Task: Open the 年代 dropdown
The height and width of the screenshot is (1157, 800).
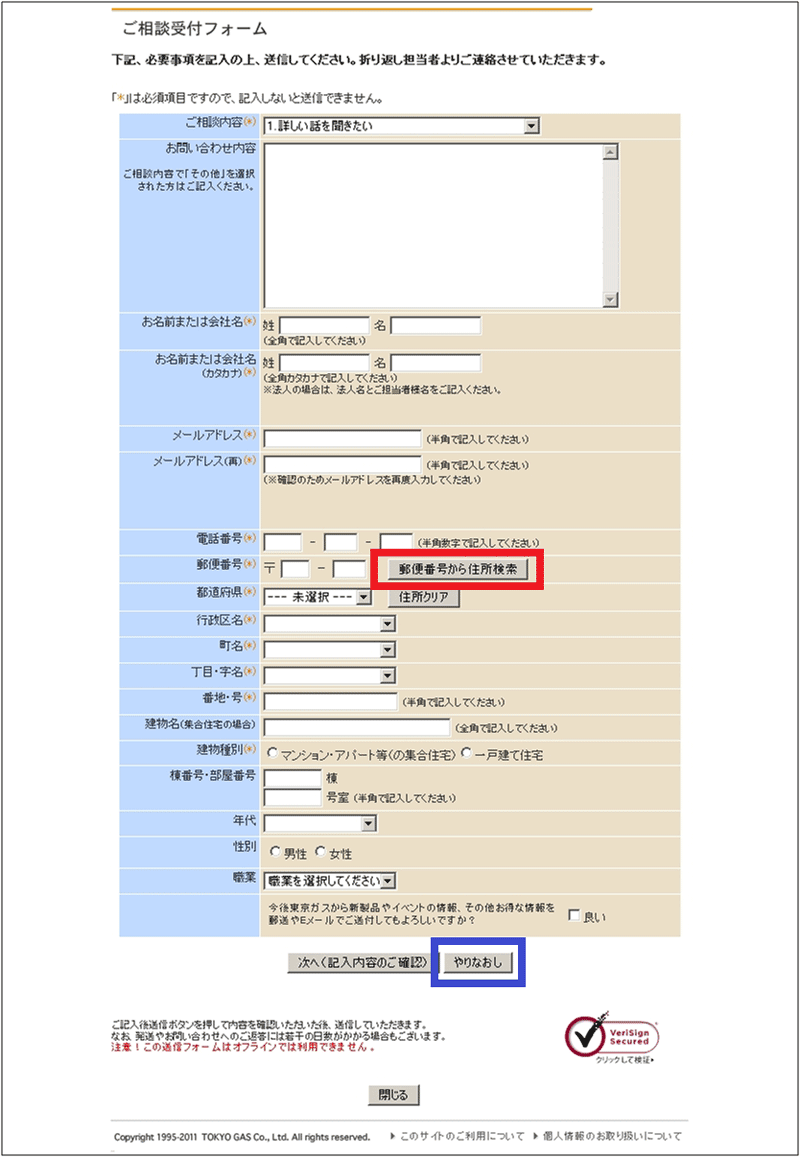Action: tap(320, 823)
